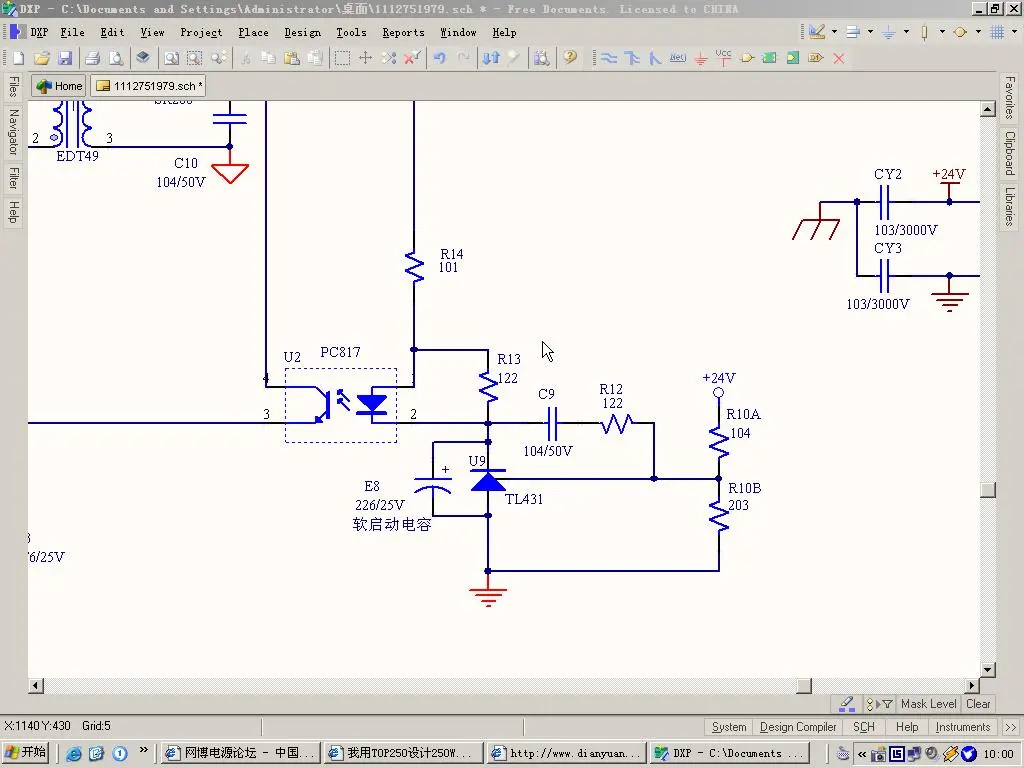Switch to the Home tab
The height and width of the screenshot is (768, 1024).
click(59, 86)
